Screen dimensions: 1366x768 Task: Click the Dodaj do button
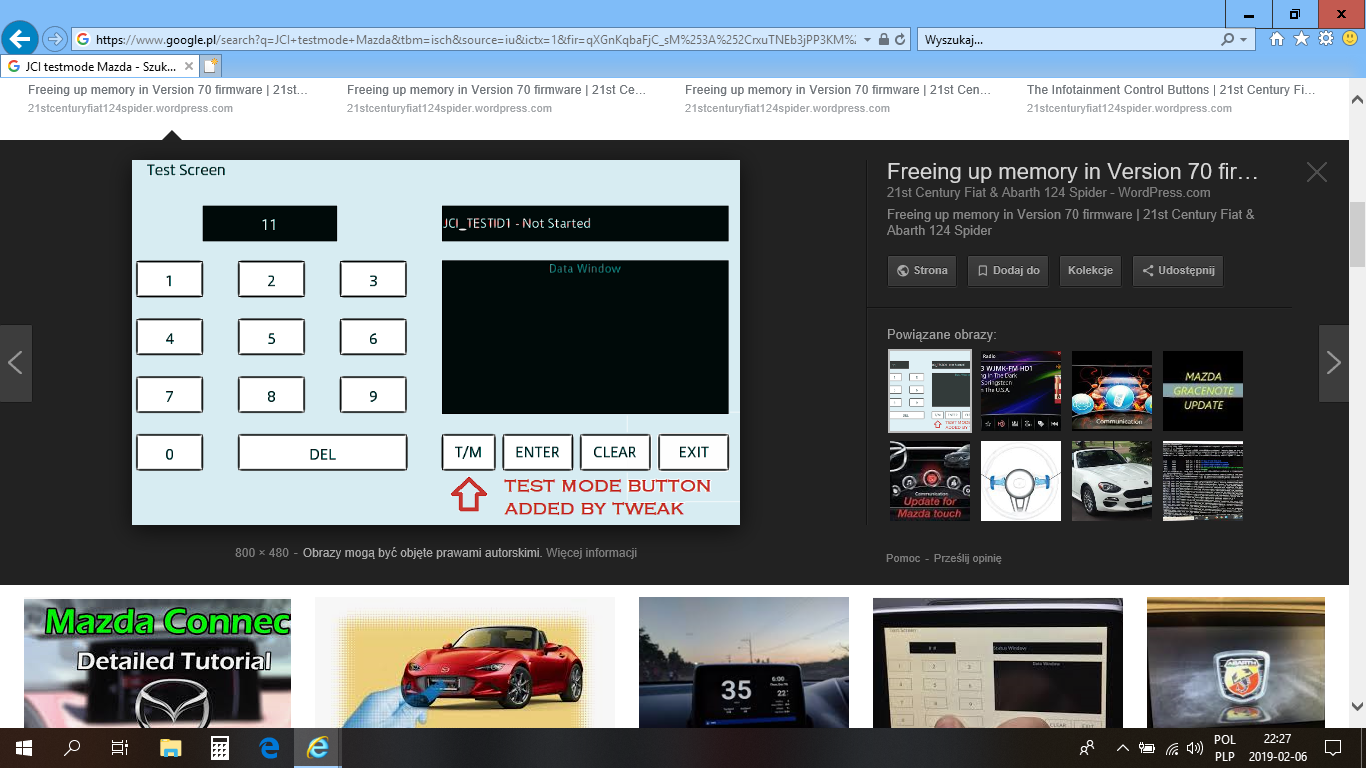tap(1007, 271)
